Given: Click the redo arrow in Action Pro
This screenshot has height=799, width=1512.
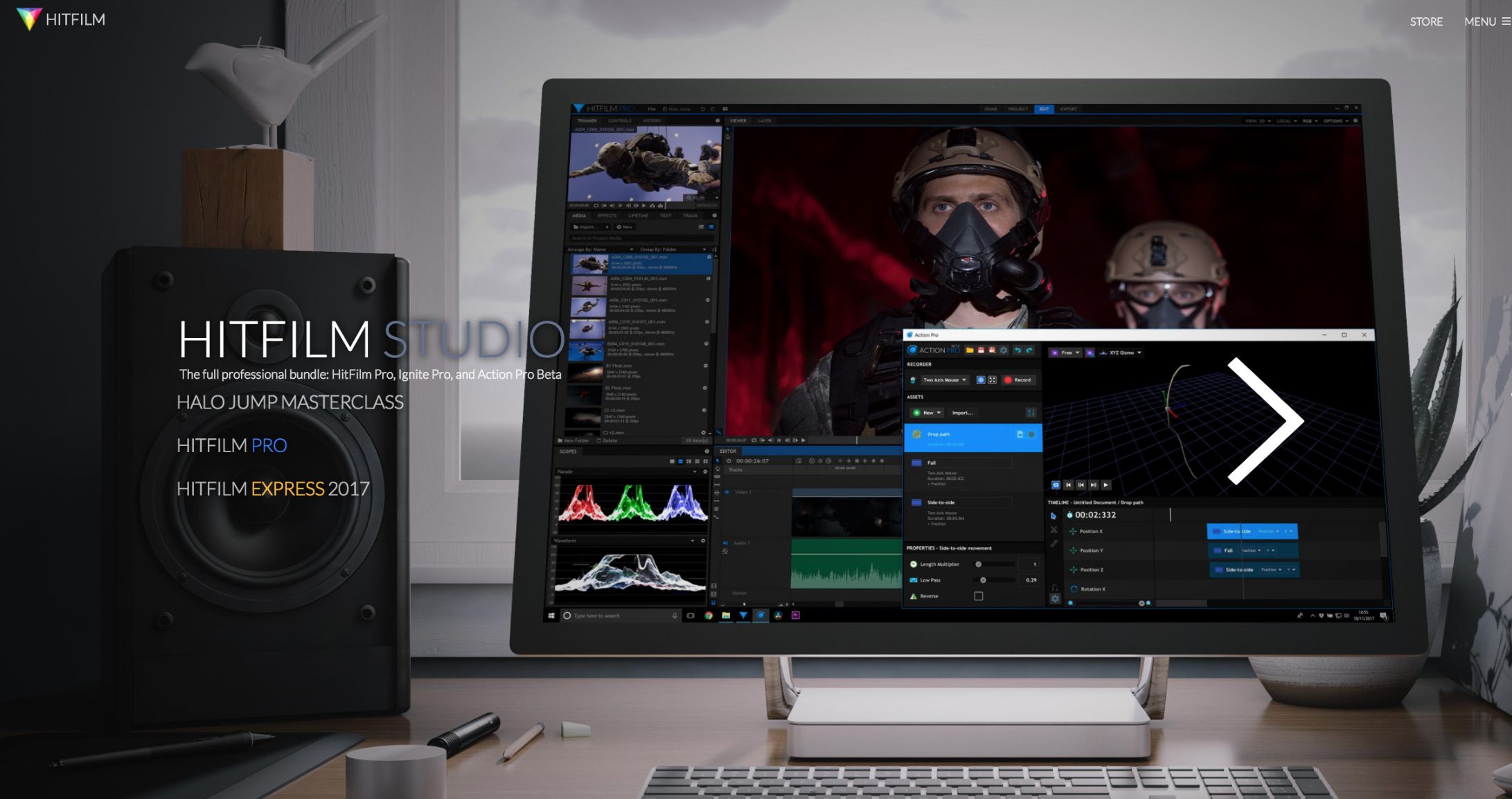Looking at the screenshot, I should point(1029,350).
